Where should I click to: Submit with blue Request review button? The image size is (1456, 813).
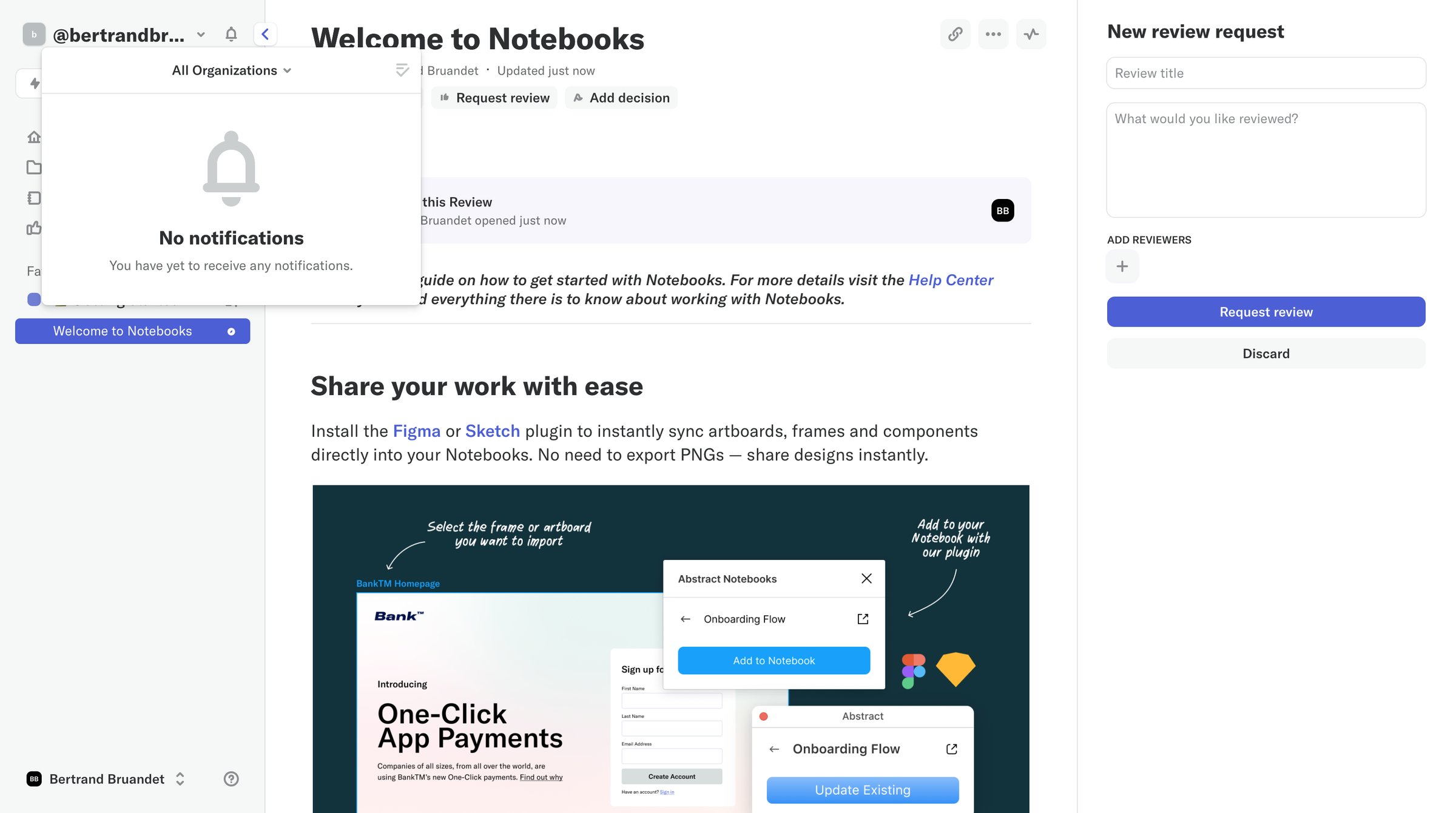[x=1266, y=312]
